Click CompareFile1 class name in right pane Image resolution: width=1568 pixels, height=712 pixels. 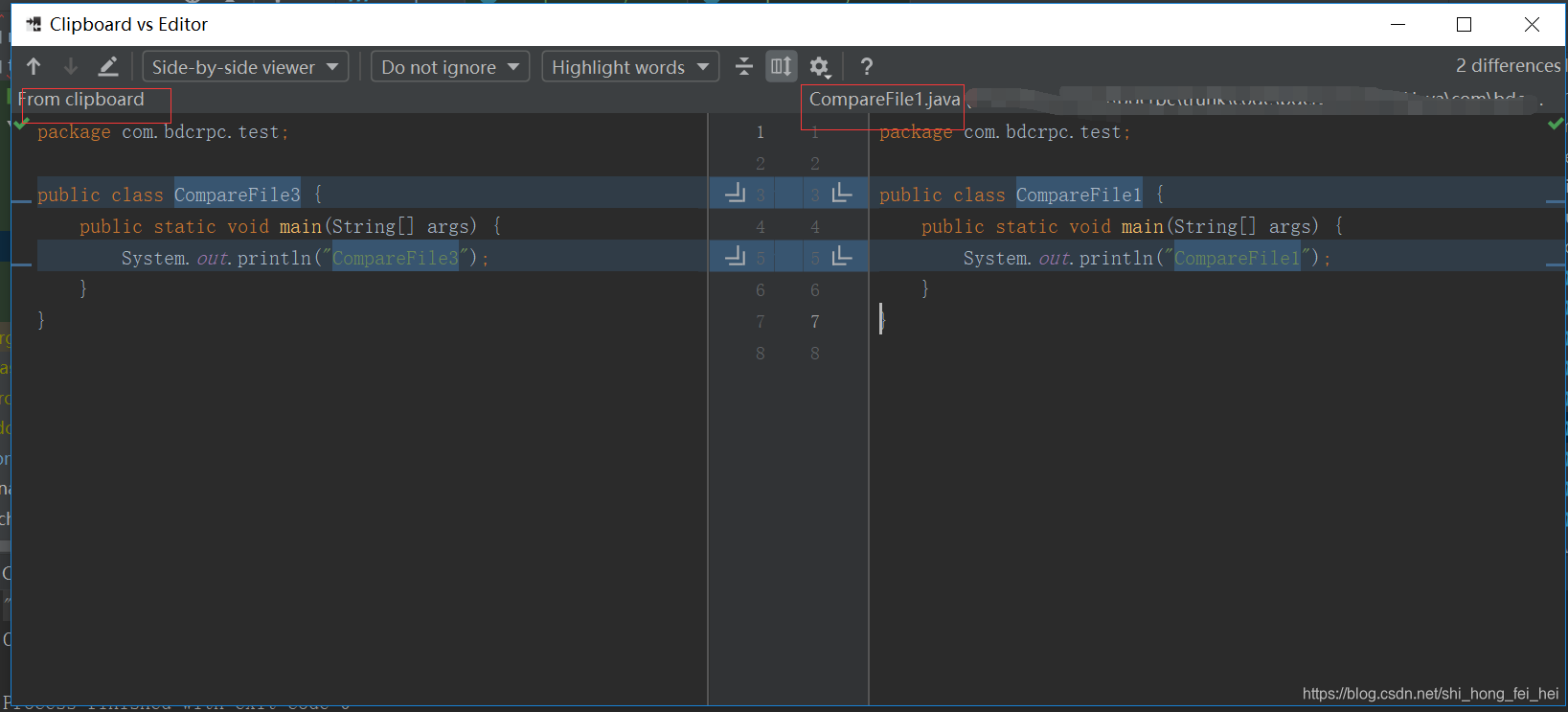tap(1079, 195)
